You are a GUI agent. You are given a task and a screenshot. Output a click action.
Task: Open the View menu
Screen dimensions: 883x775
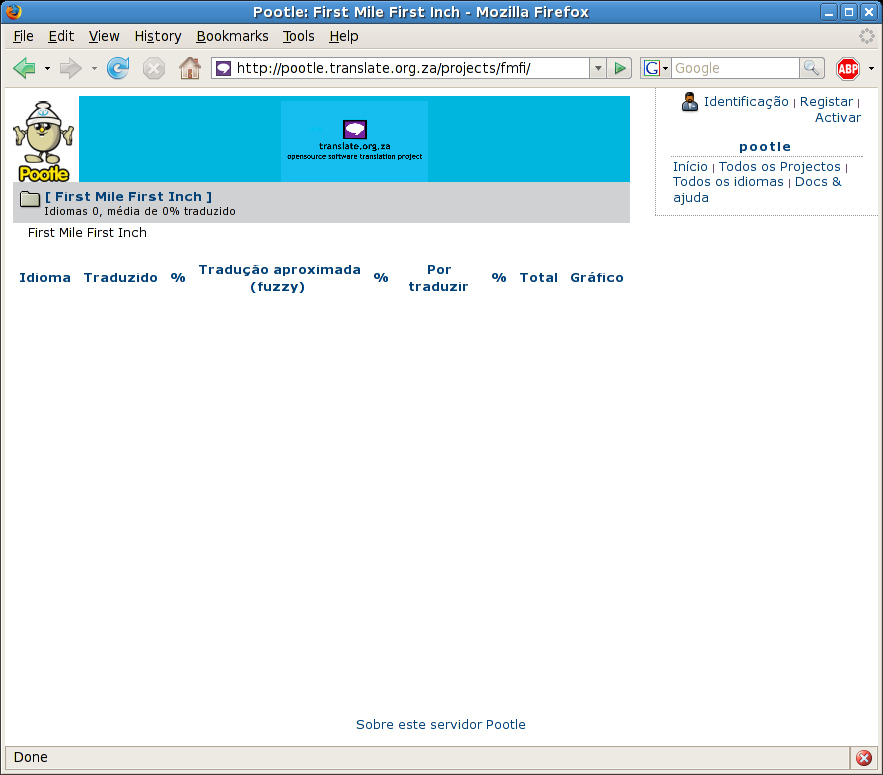pos(104,36)
